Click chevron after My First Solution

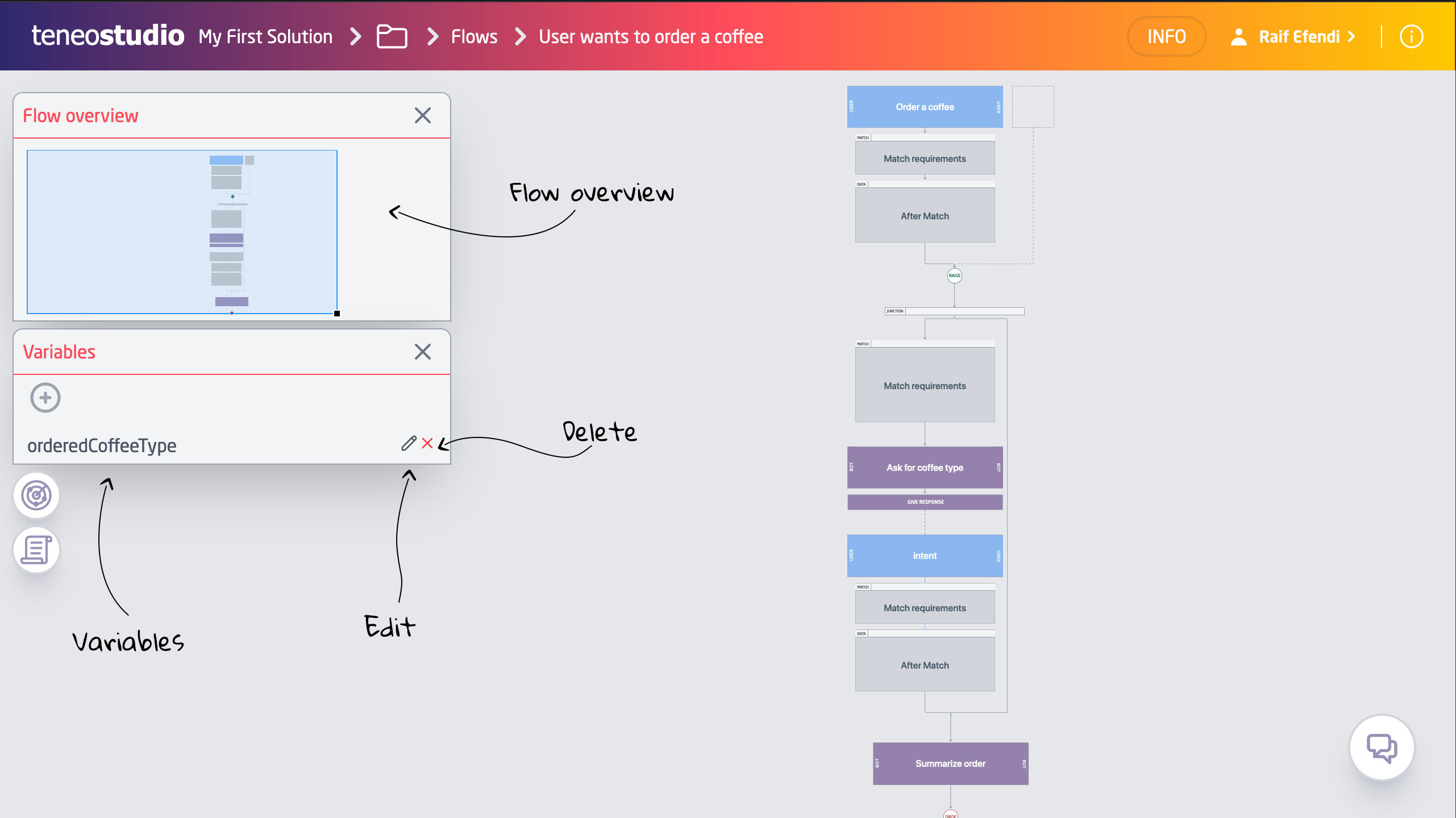tap(356, 37)
